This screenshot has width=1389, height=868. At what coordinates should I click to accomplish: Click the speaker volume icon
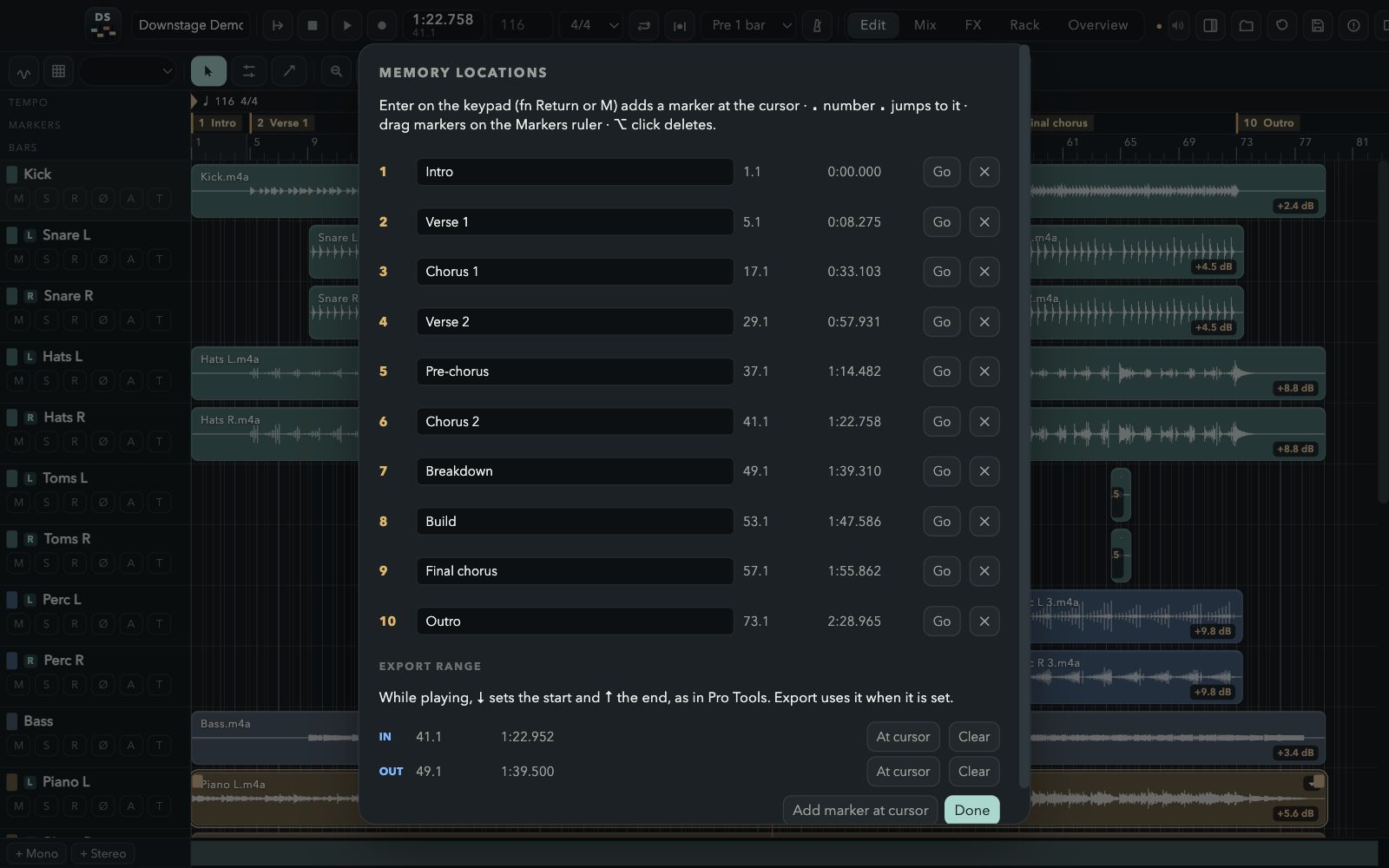(1178, 25)
